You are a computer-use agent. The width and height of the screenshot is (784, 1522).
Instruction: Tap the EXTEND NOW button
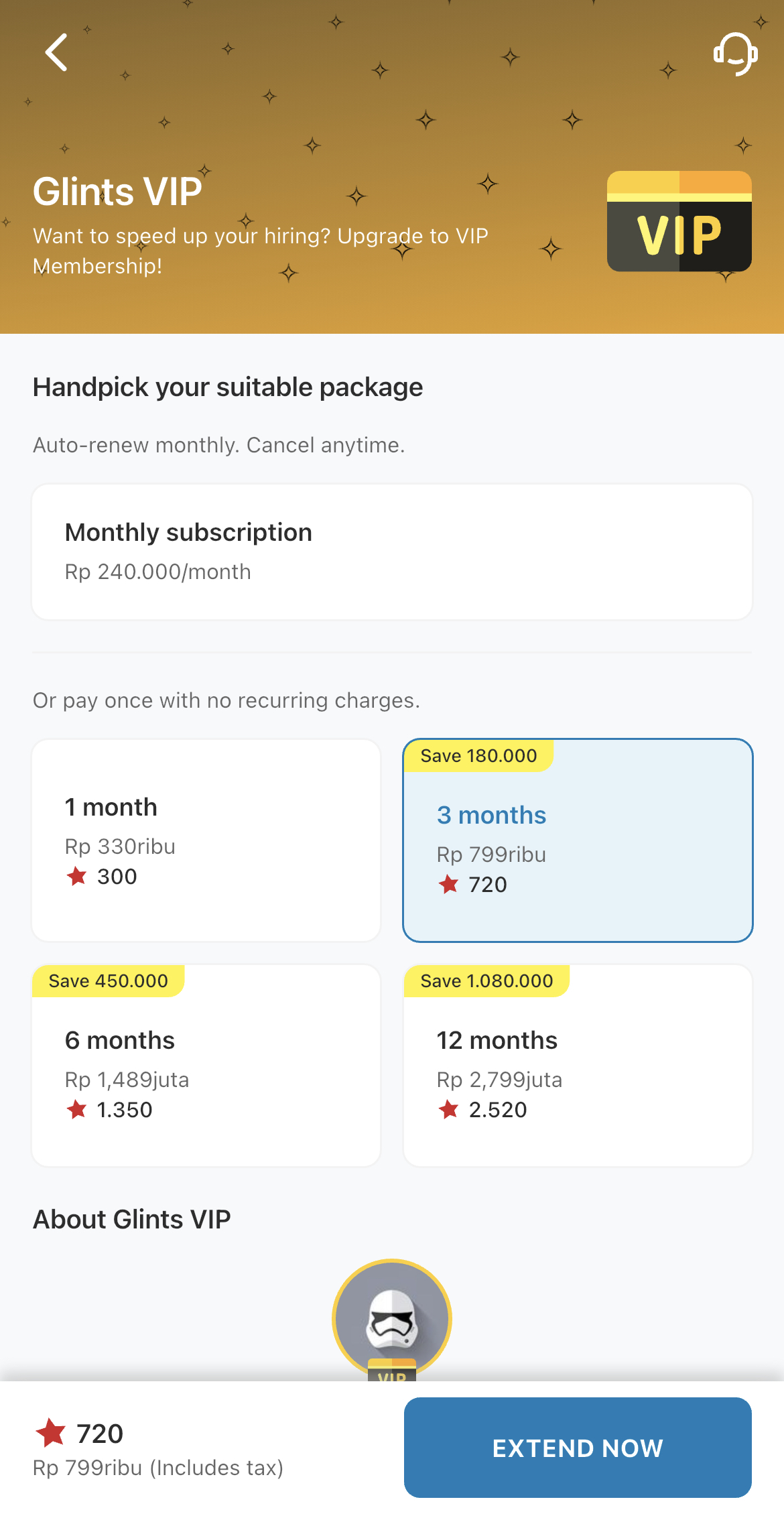pos(578,1448)
